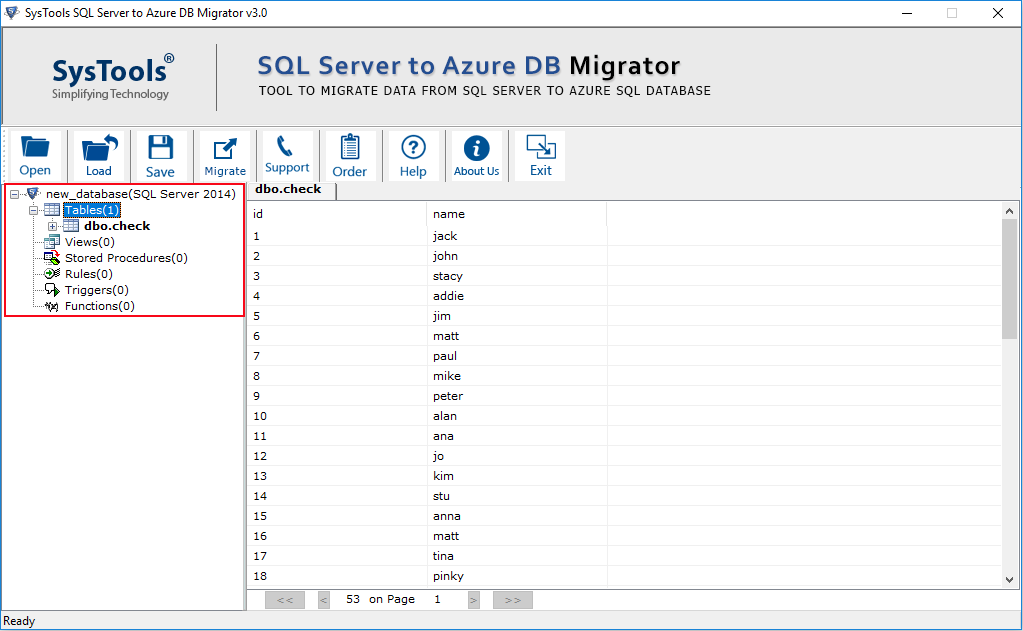Save the current database state
The width and height of the screenshot is (1023, 631).
(160, 155)
